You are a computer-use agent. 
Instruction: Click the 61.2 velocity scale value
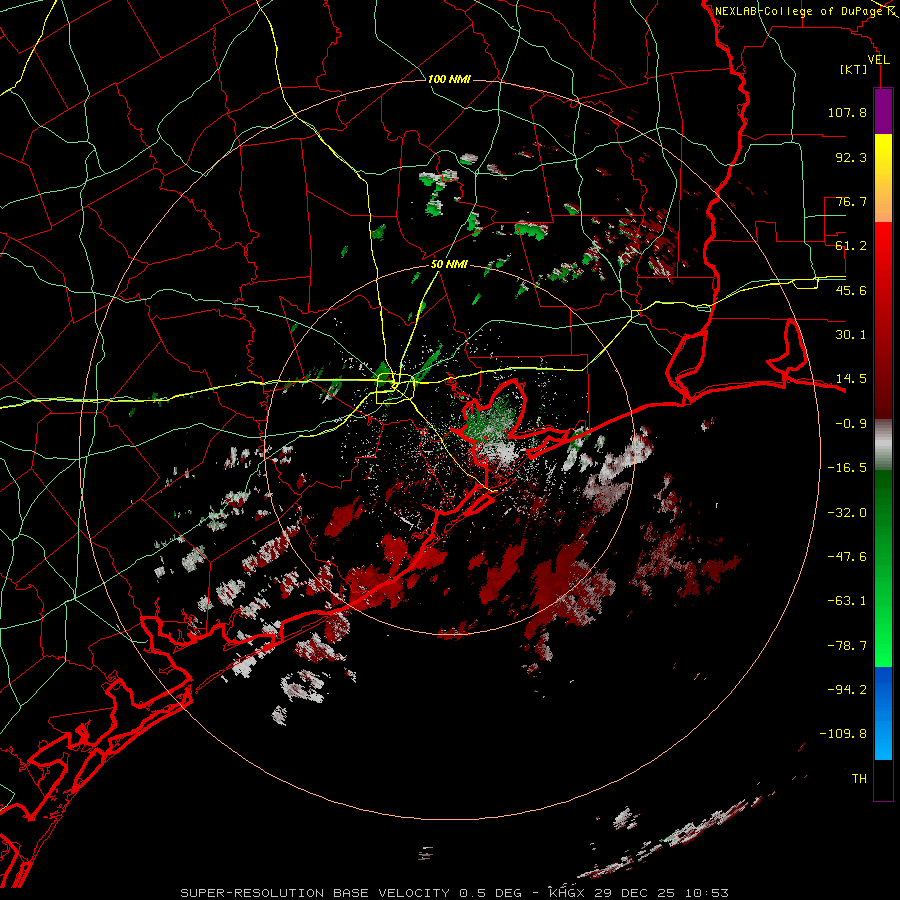(x=851, y=246)
